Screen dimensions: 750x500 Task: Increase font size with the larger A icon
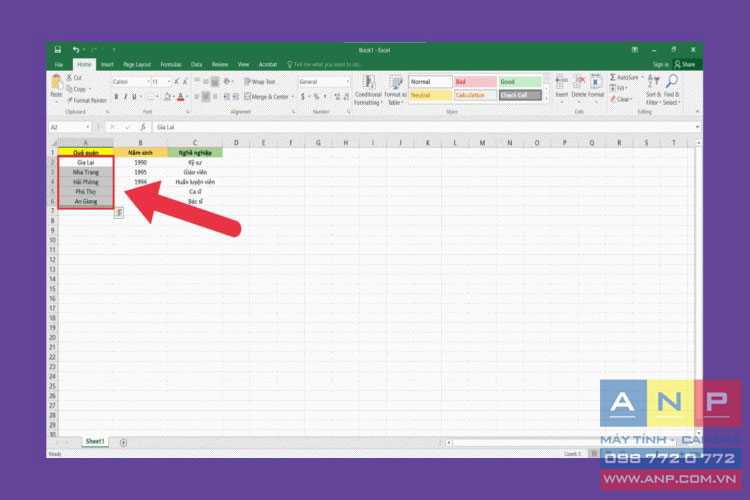tap(176, 82)
